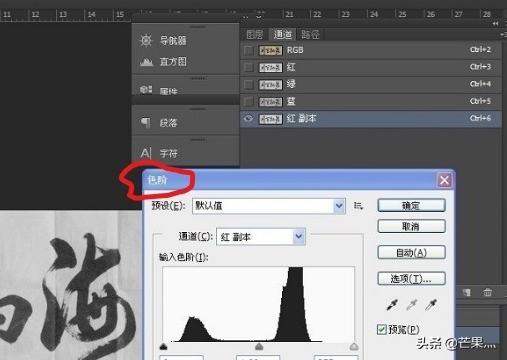
Task: Switch to the Layers (图层) tab
Action: tap(255, 34)
